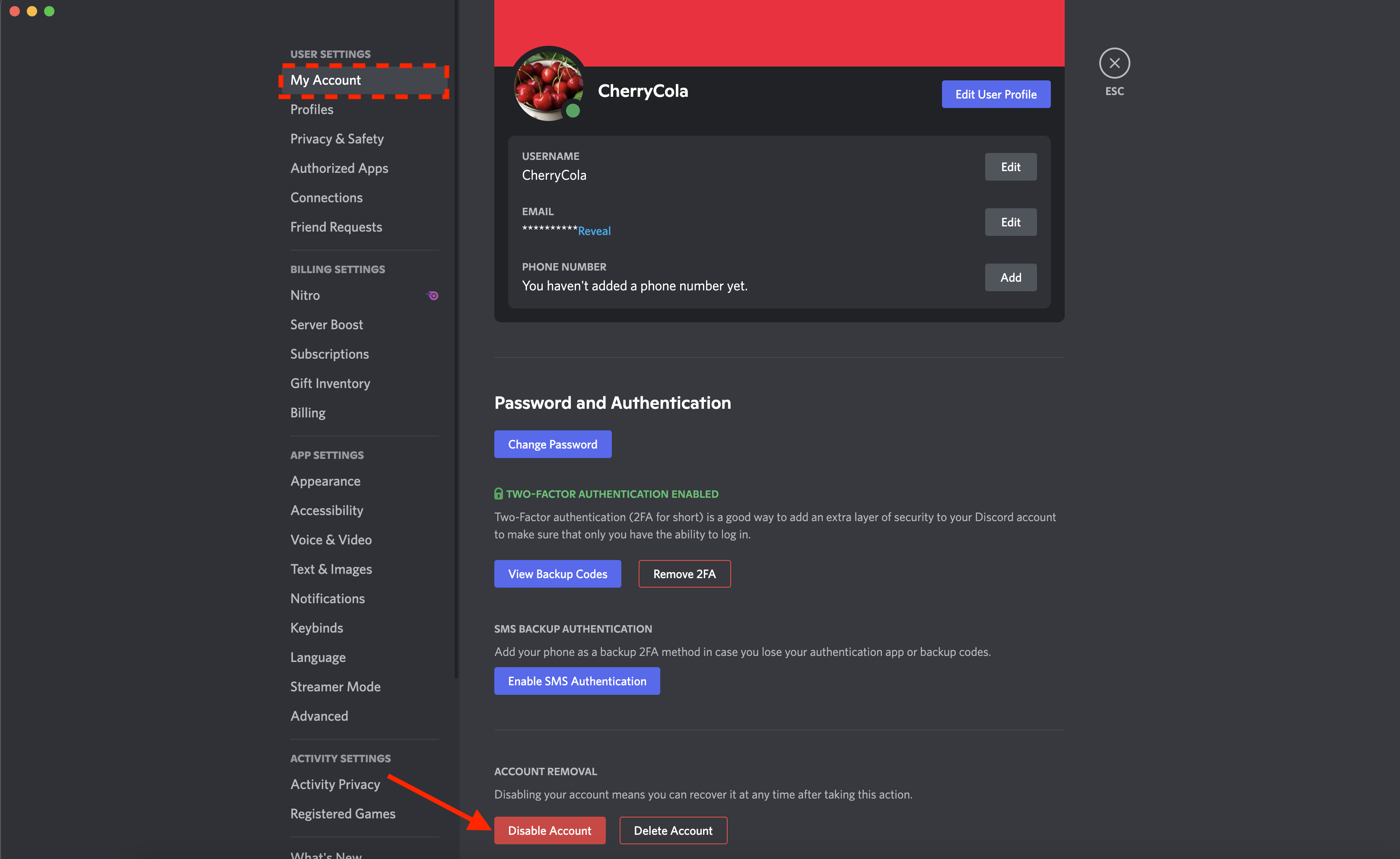This screenshot has height=859, width=1400.
Task: Enable SMS Authentication for backup 2FA
Action: click(x=577, y=681)
